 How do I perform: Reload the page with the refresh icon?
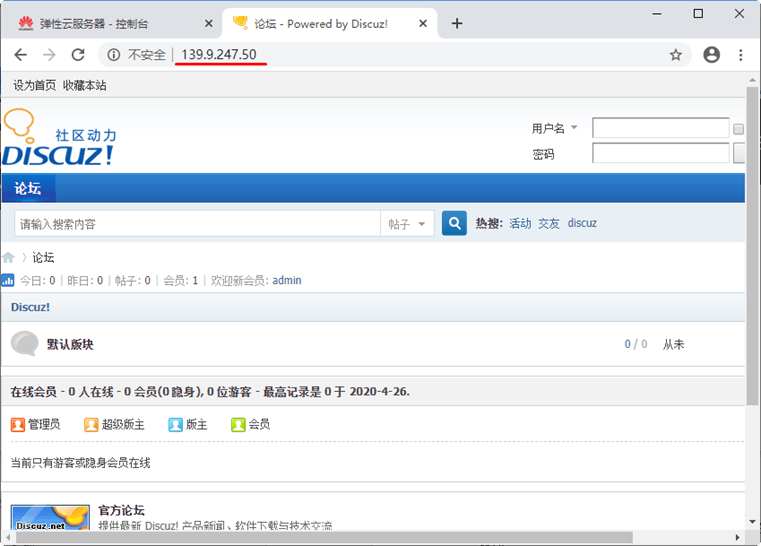coord(78,55)
